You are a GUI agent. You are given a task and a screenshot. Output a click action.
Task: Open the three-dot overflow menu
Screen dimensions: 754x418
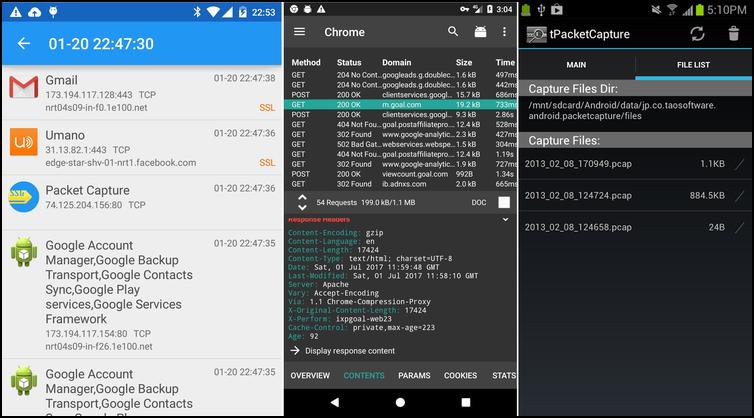click(x=504, y=32)
